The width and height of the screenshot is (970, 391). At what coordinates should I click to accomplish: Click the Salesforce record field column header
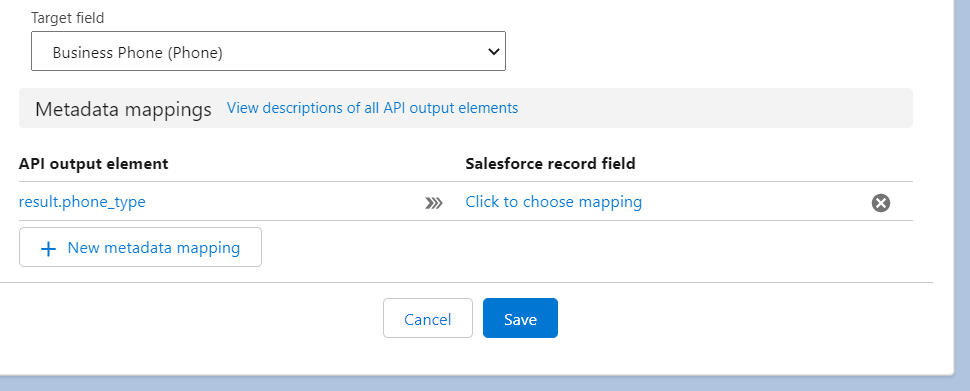pyautogui.click(x=551, y=164)
